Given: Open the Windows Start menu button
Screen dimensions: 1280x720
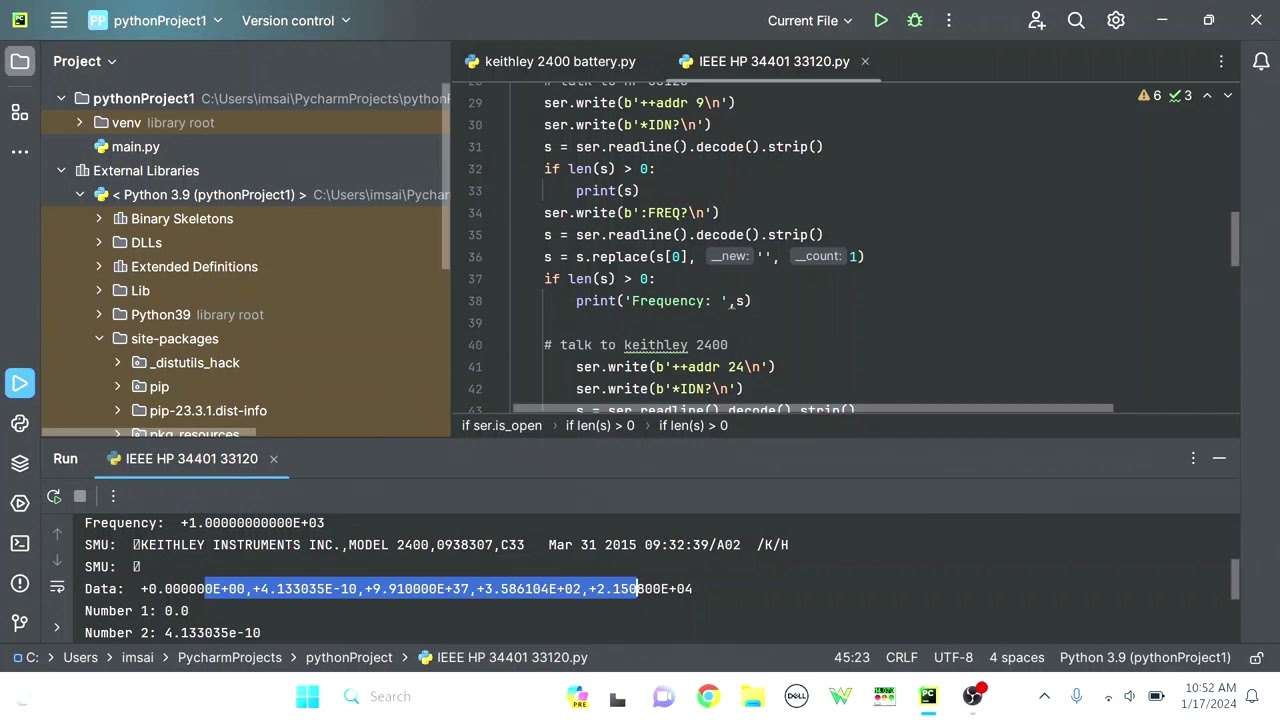Looking at the screenshot, I should (x=307, y=696).
